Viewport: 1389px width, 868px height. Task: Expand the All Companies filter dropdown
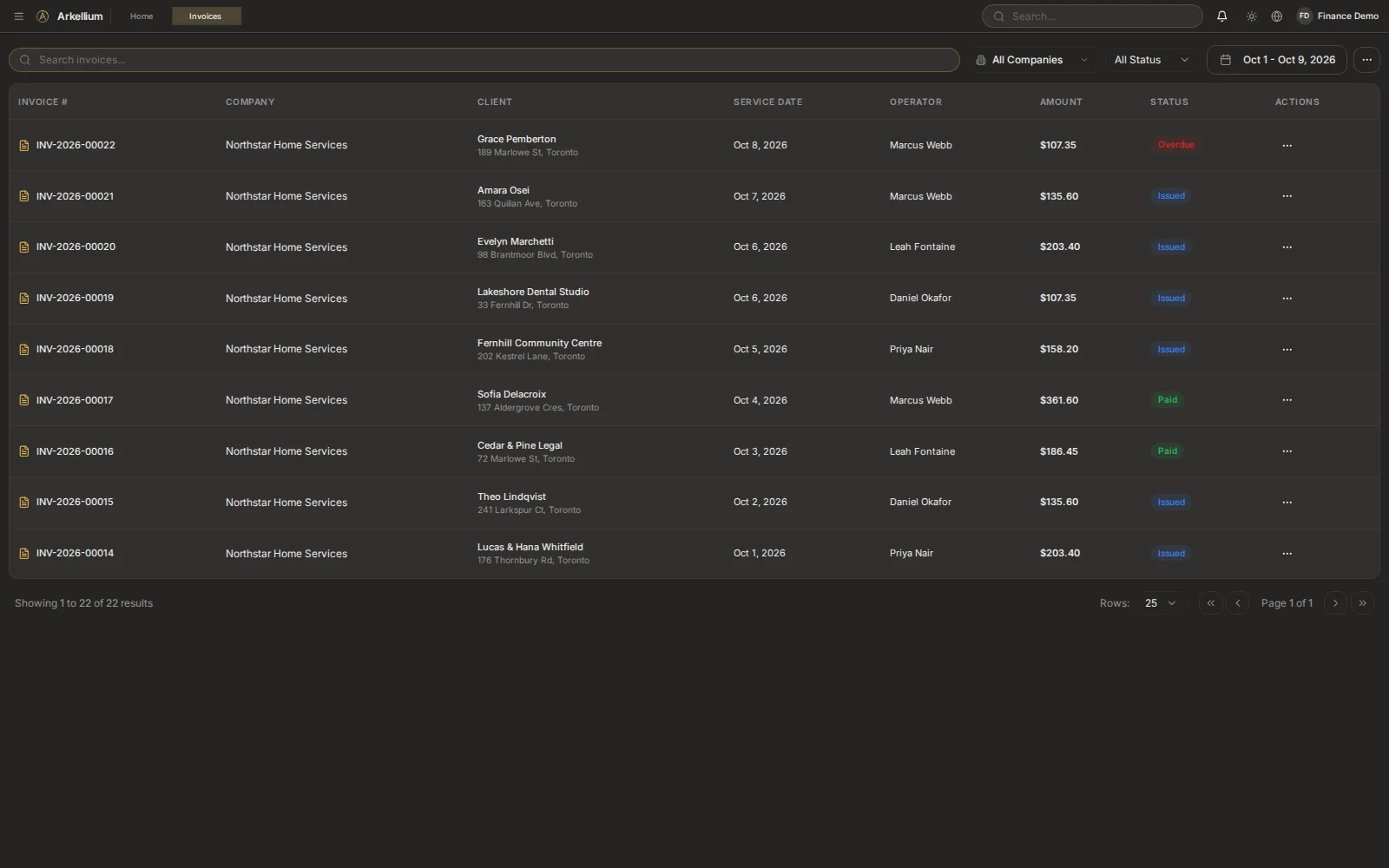click(x=1030, y=60)
